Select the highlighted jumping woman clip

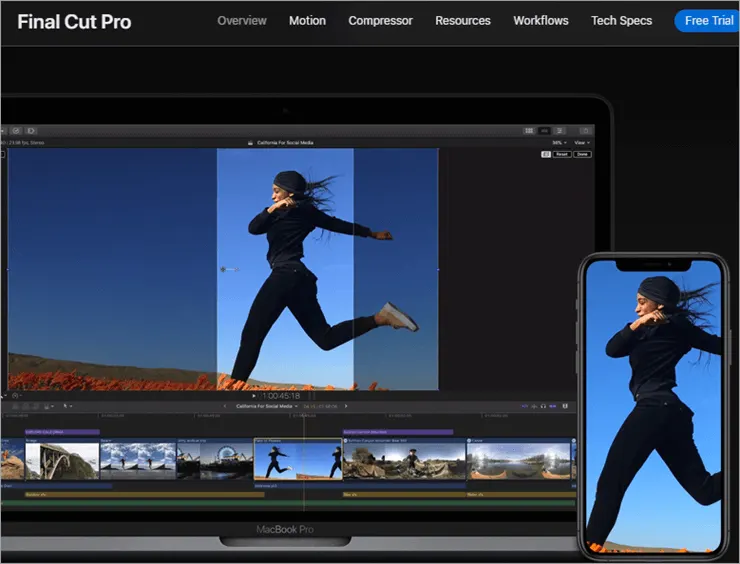pyautogui.click(x=298, y=459)
